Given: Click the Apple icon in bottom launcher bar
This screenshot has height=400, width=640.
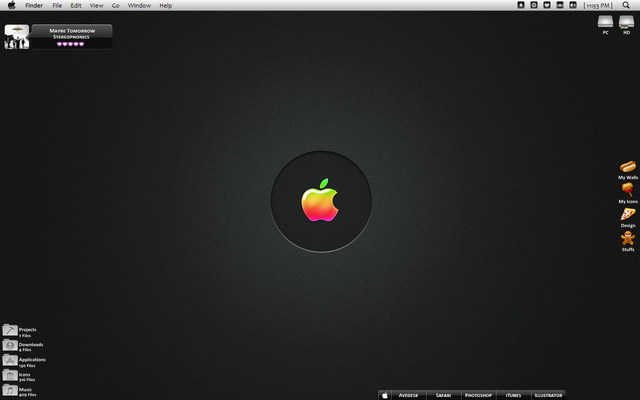Looking at the screenshot, I should 384,395.
